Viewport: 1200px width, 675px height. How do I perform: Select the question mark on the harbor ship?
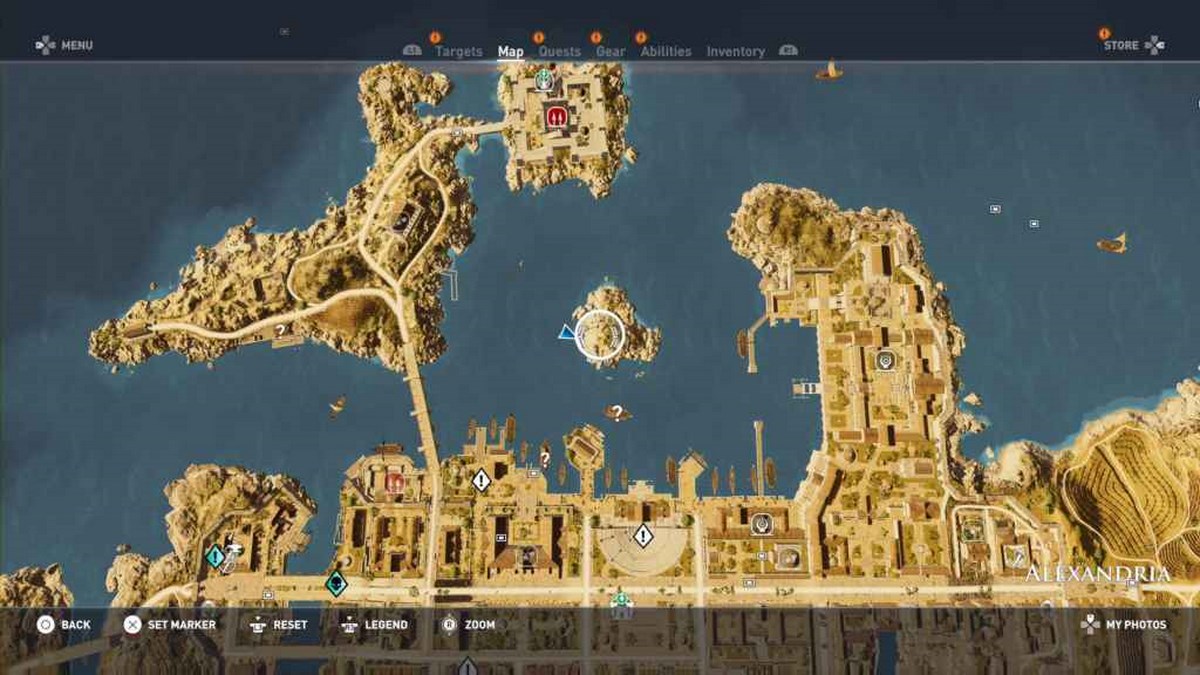[617, 411]
